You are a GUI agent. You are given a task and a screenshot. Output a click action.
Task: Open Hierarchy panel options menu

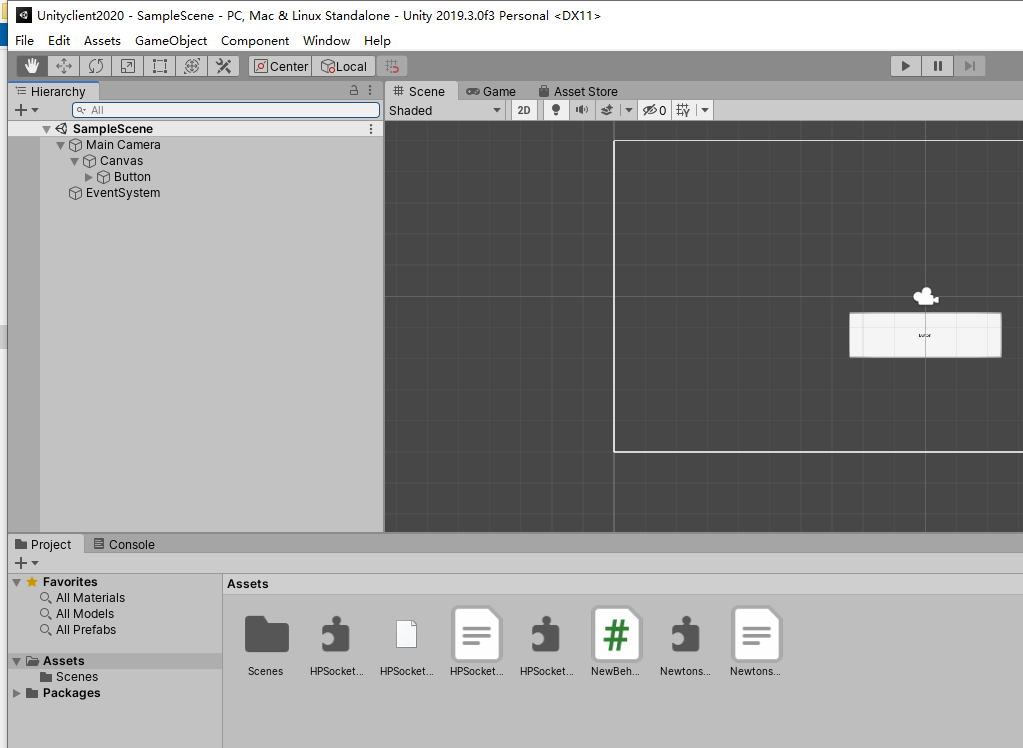point(370,90)
